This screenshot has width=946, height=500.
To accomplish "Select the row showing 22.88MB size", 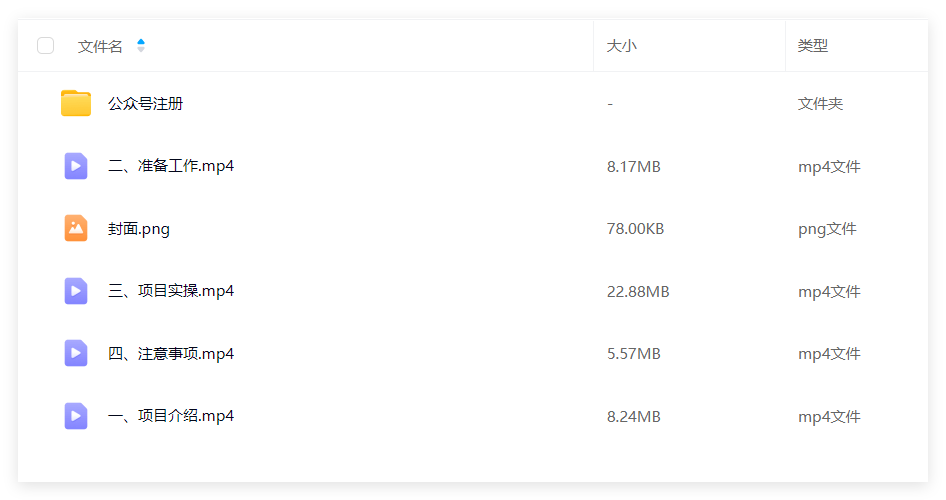I will [473, 291].
